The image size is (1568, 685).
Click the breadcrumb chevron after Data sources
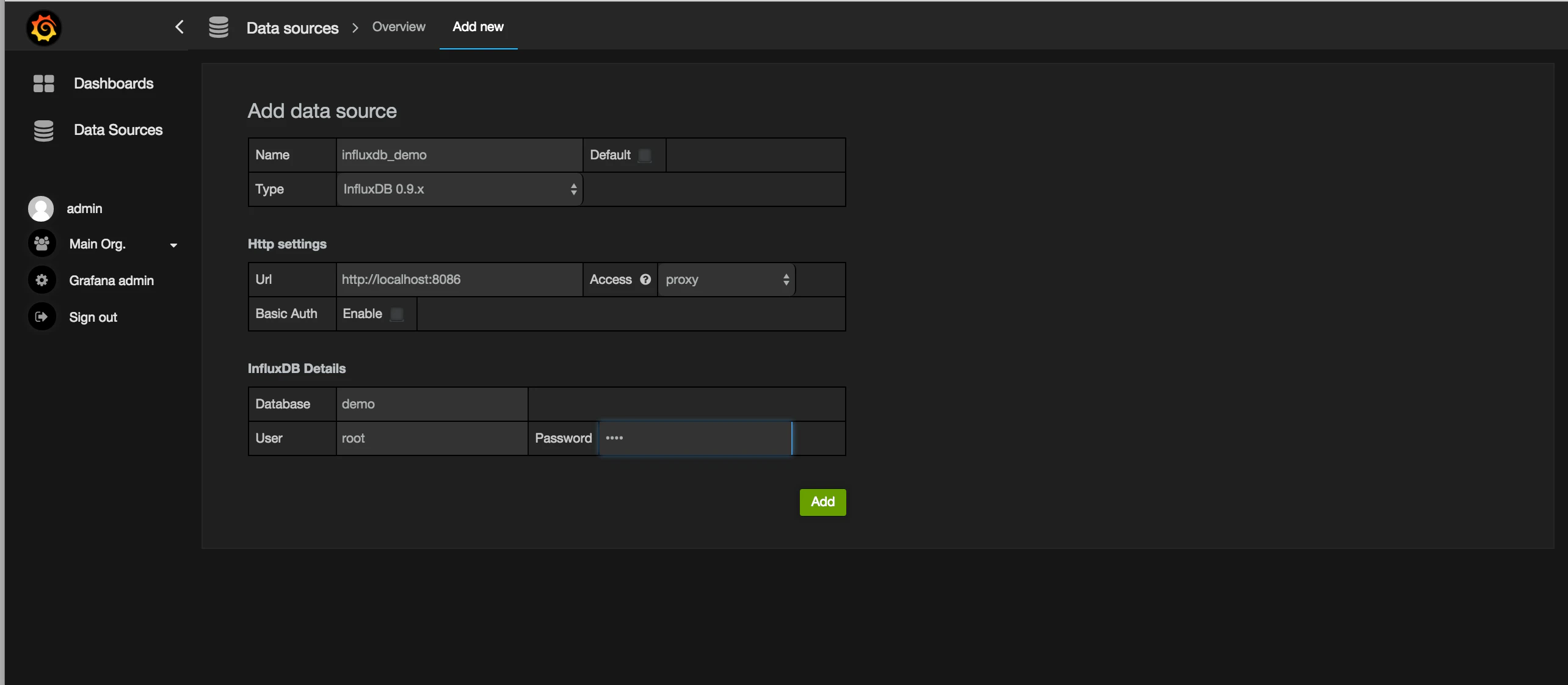point(355,28)
